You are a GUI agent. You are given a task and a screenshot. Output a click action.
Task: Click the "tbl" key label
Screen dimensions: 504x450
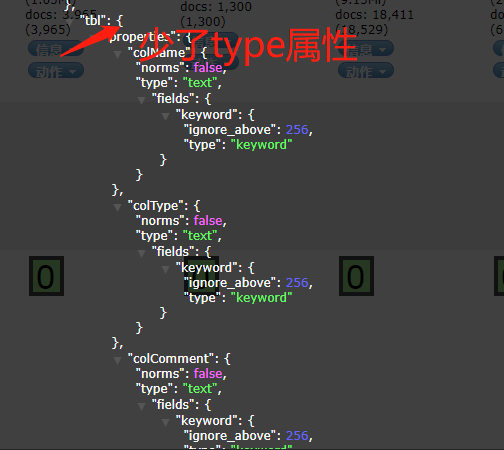point(93,21)
